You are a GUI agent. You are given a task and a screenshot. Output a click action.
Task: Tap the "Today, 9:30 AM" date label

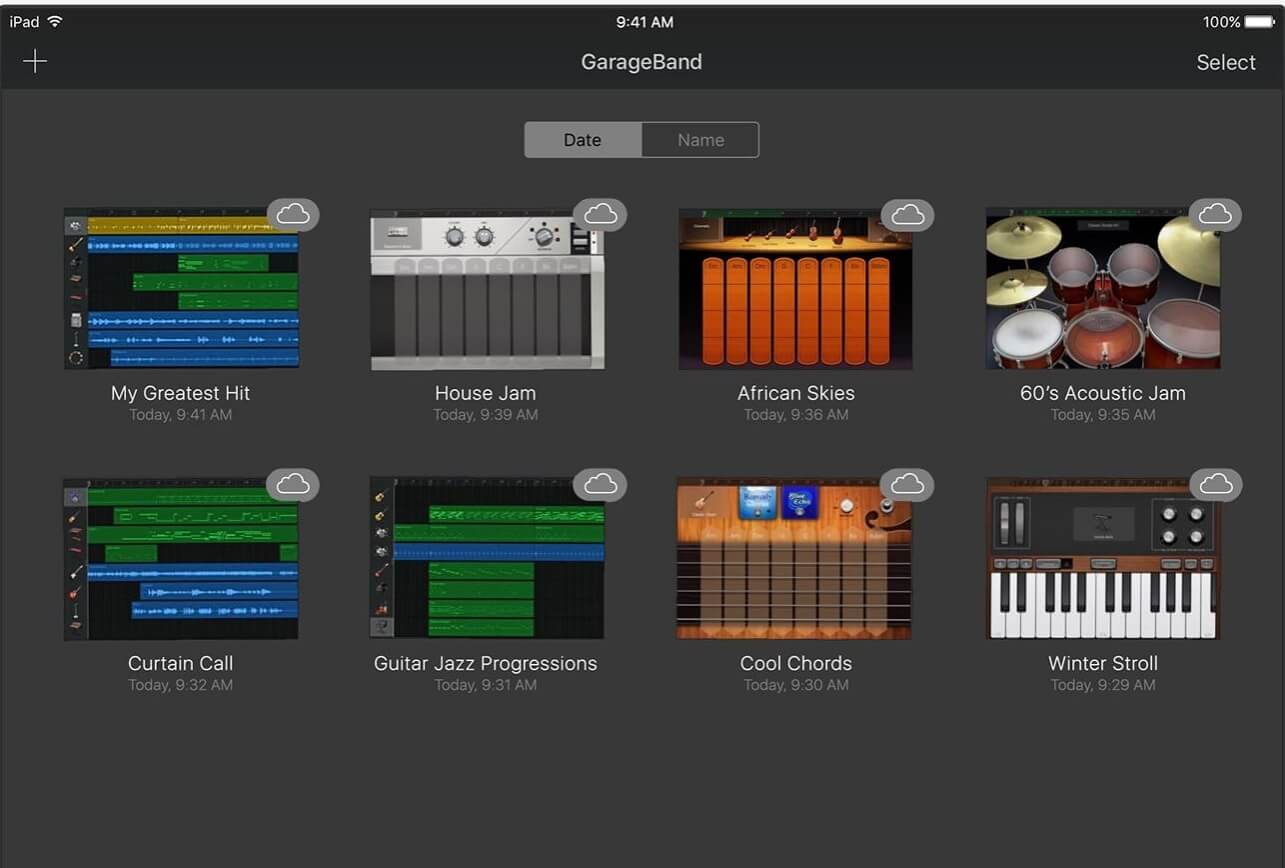796,685
